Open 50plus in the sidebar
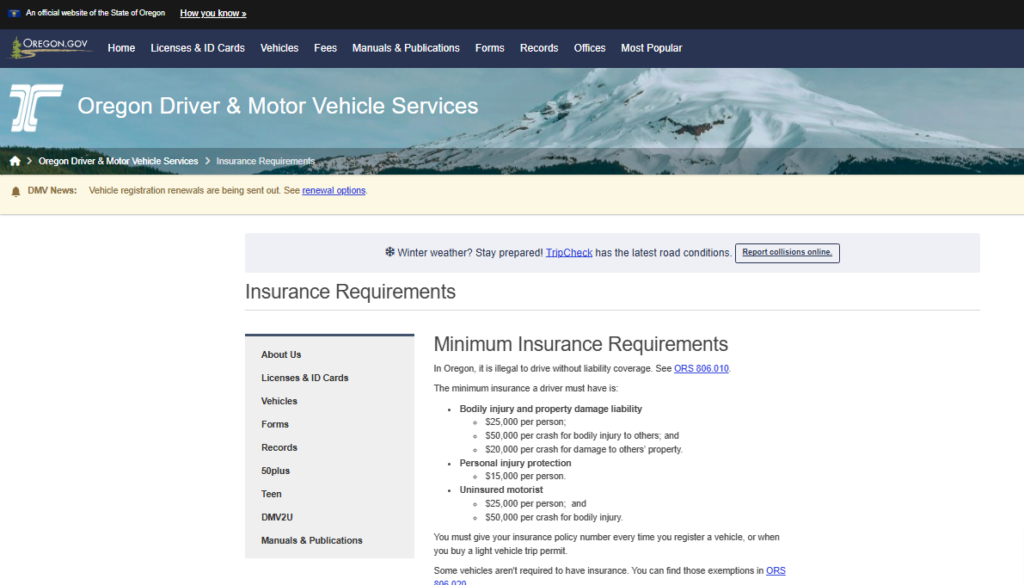 pyautogui.click(x=275, y=471)
